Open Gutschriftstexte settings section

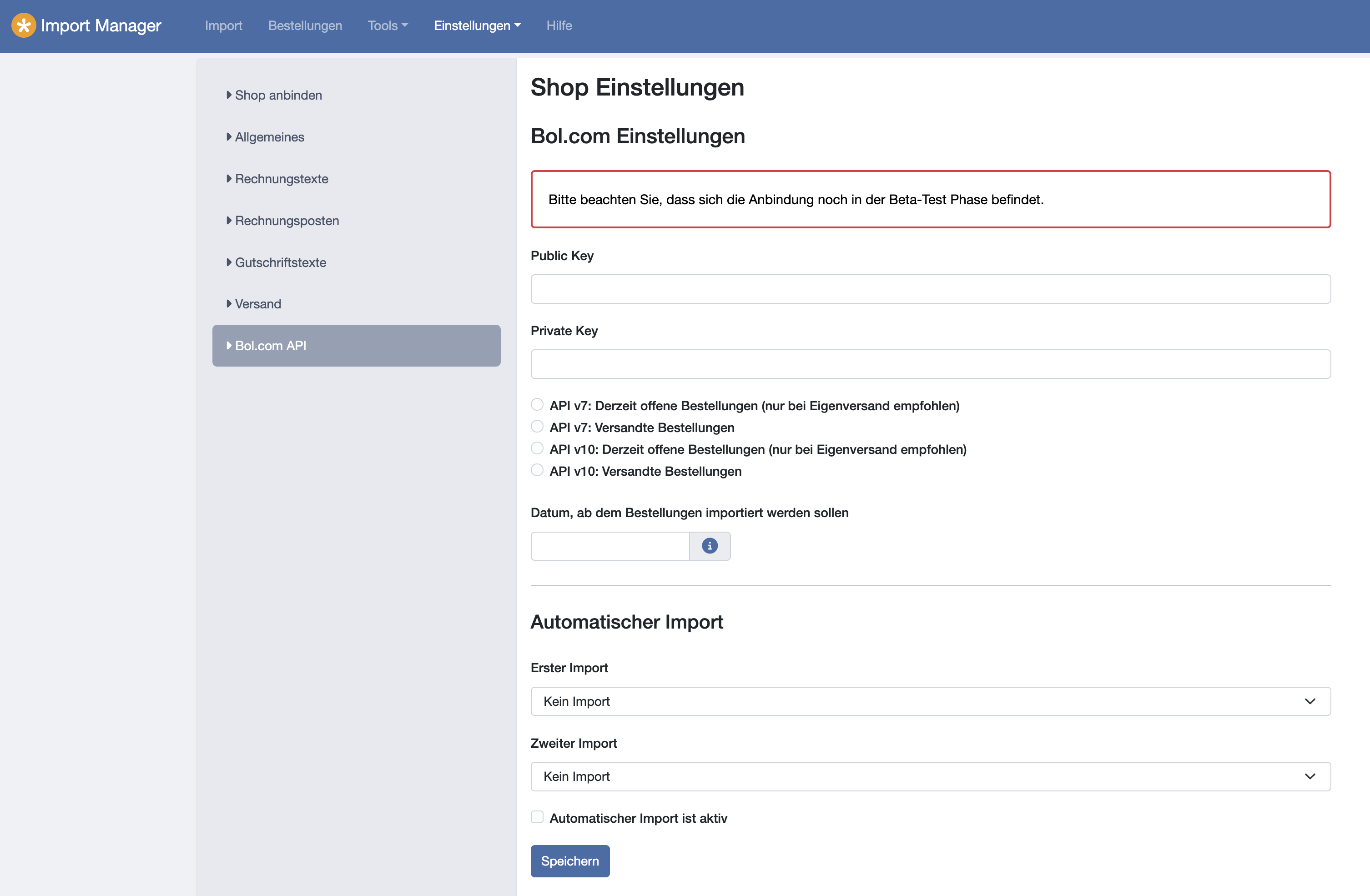(356, 262)
